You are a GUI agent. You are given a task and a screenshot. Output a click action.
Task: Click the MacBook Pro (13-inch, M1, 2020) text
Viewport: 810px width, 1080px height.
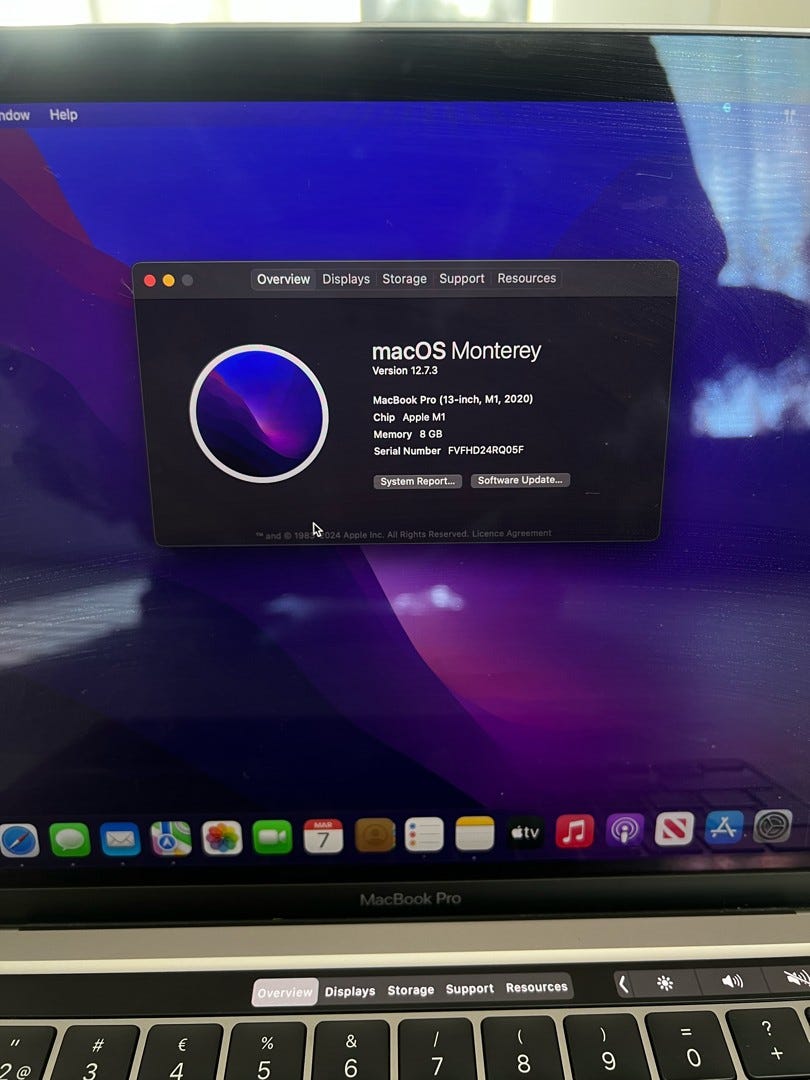tap(453, 399)
